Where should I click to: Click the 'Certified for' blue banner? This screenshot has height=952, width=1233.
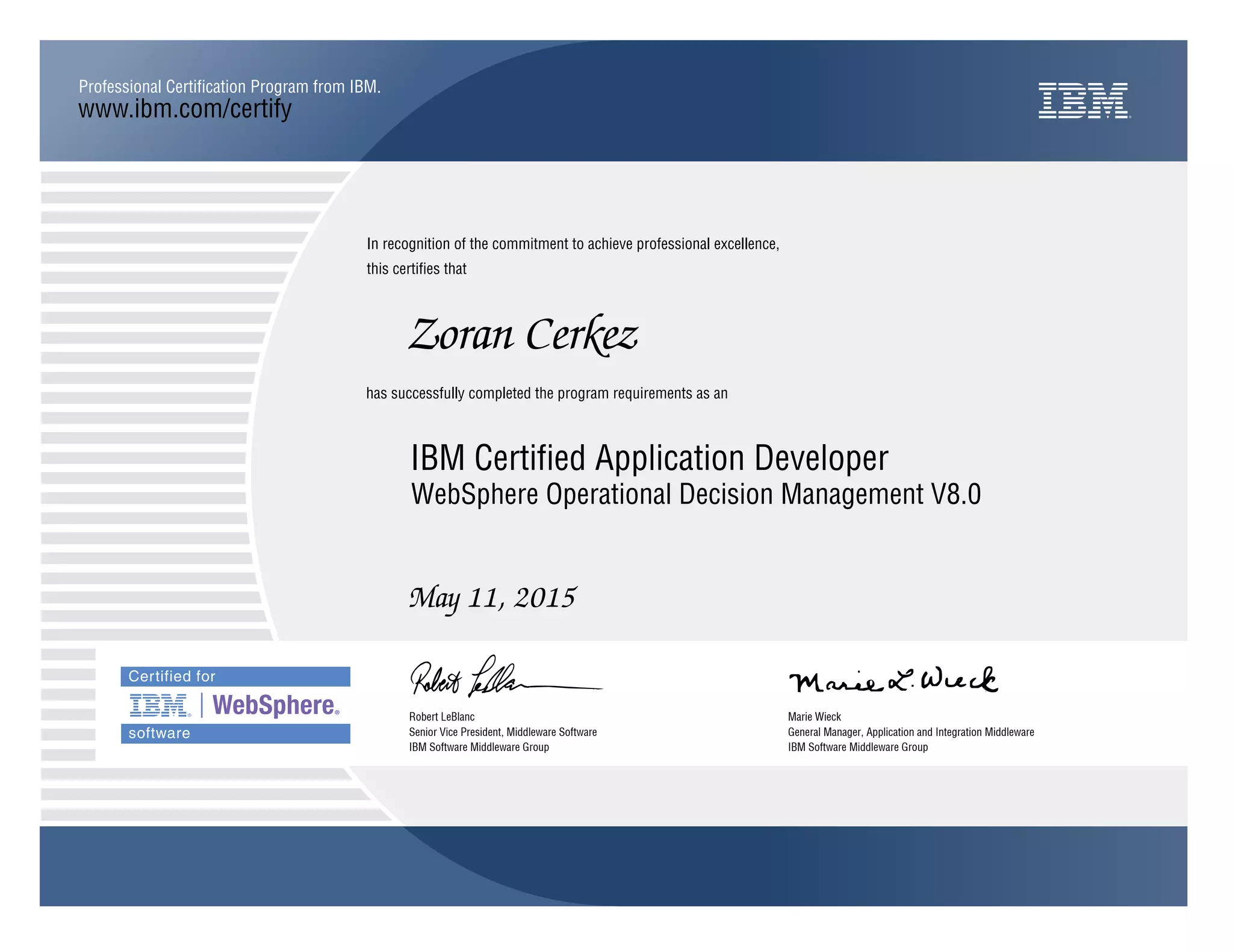(x=235, y=676)
